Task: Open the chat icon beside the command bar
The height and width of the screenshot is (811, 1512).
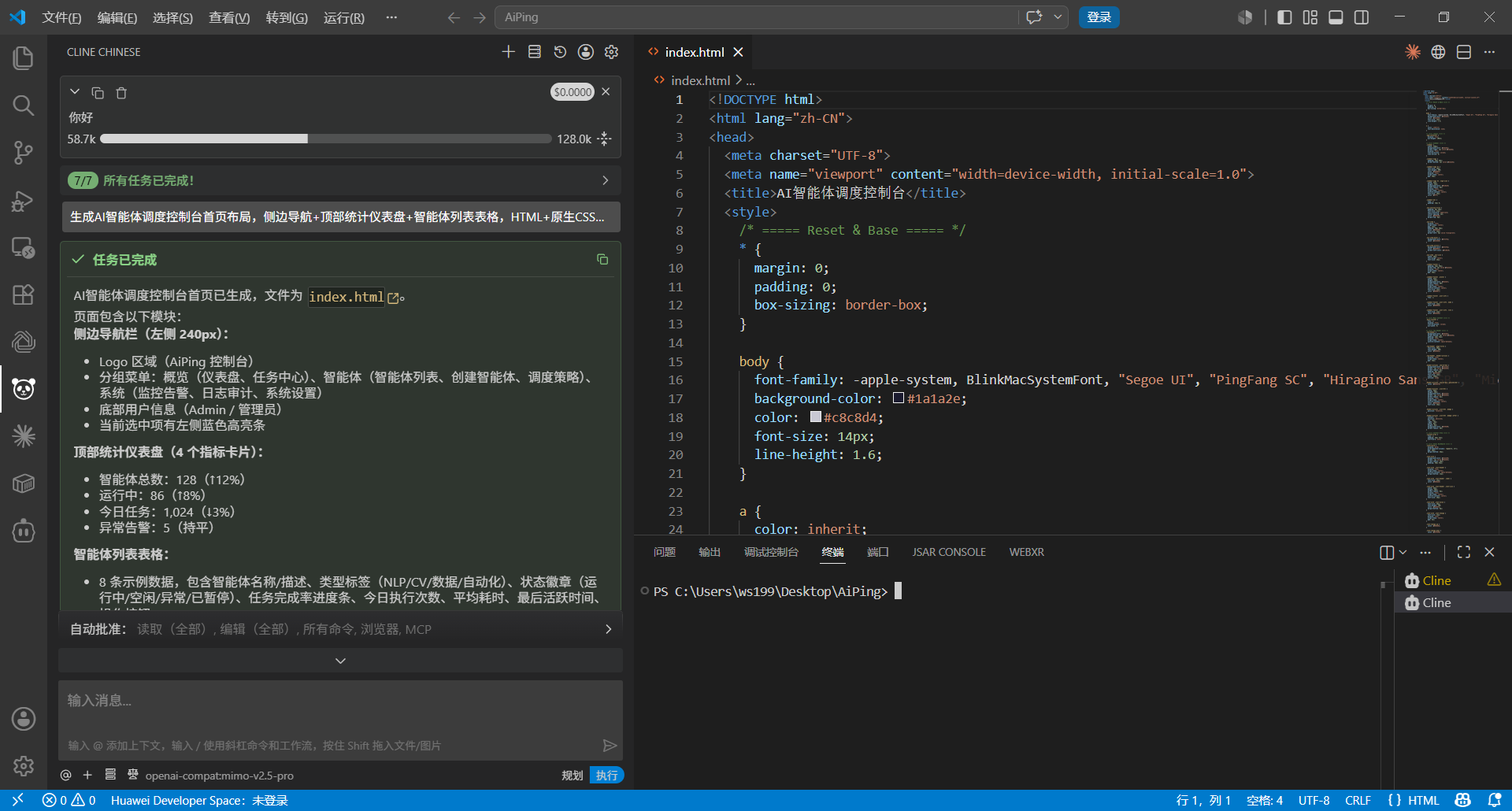Action: tap(1034, 17)
